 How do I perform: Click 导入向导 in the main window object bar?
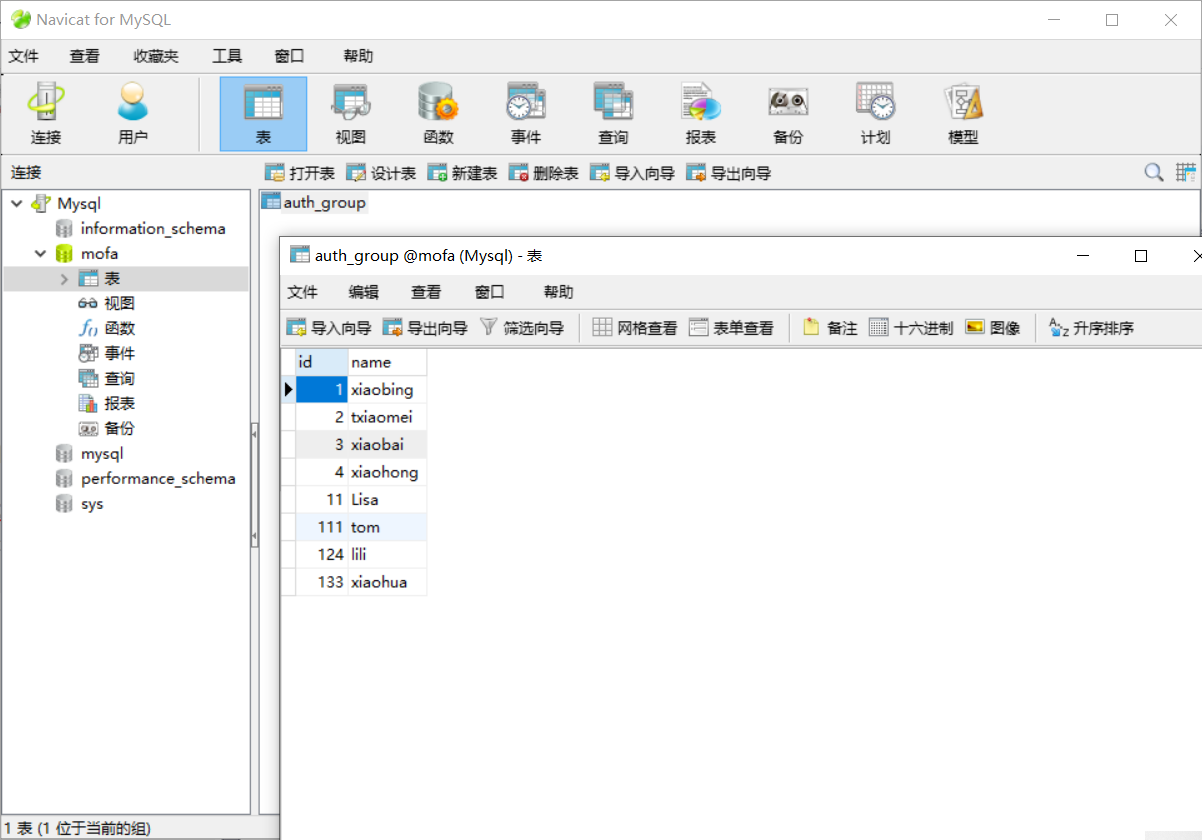[x=633, y=173]
